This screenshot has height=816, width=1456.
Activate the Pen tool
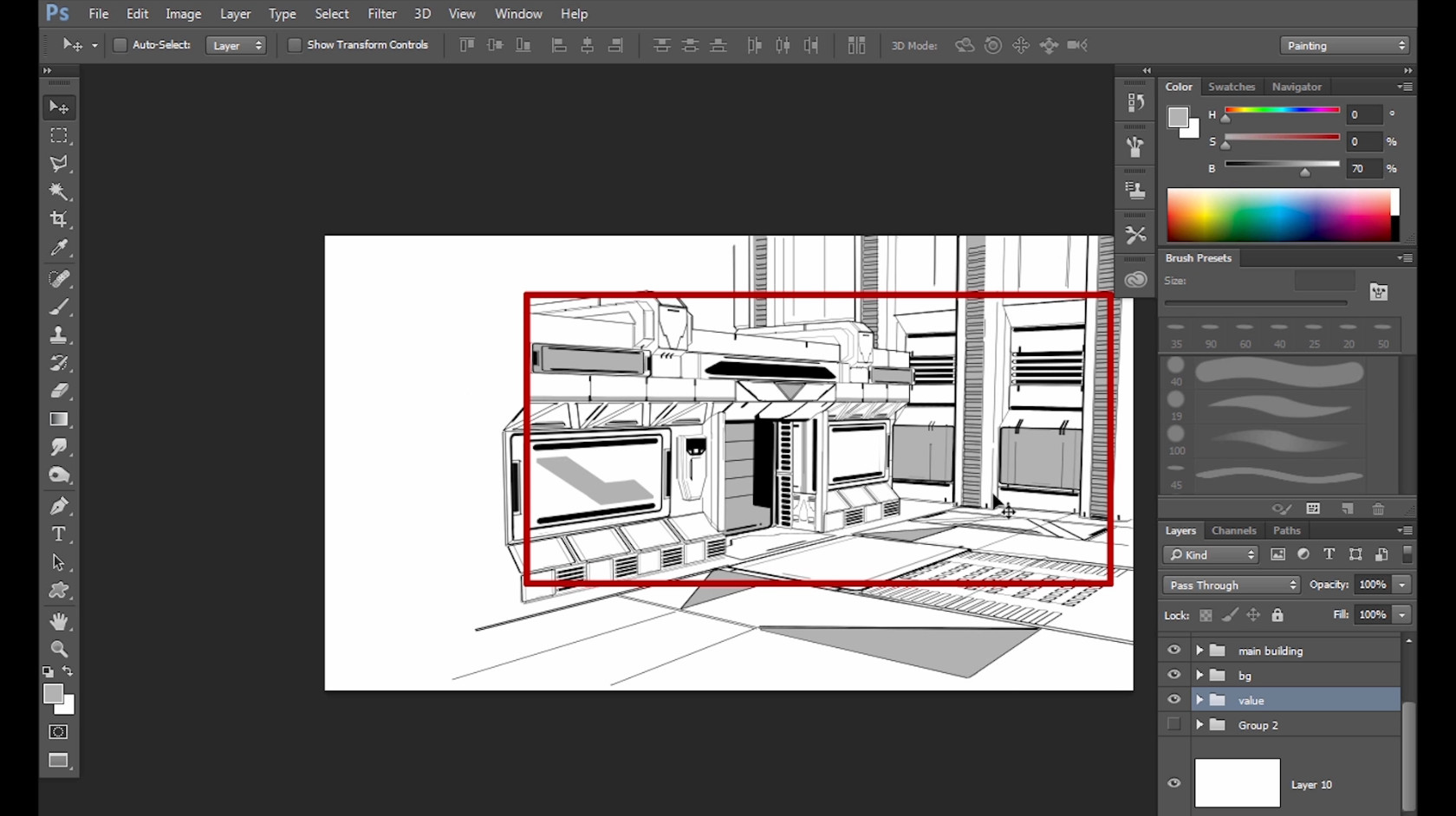click(58, 506)
